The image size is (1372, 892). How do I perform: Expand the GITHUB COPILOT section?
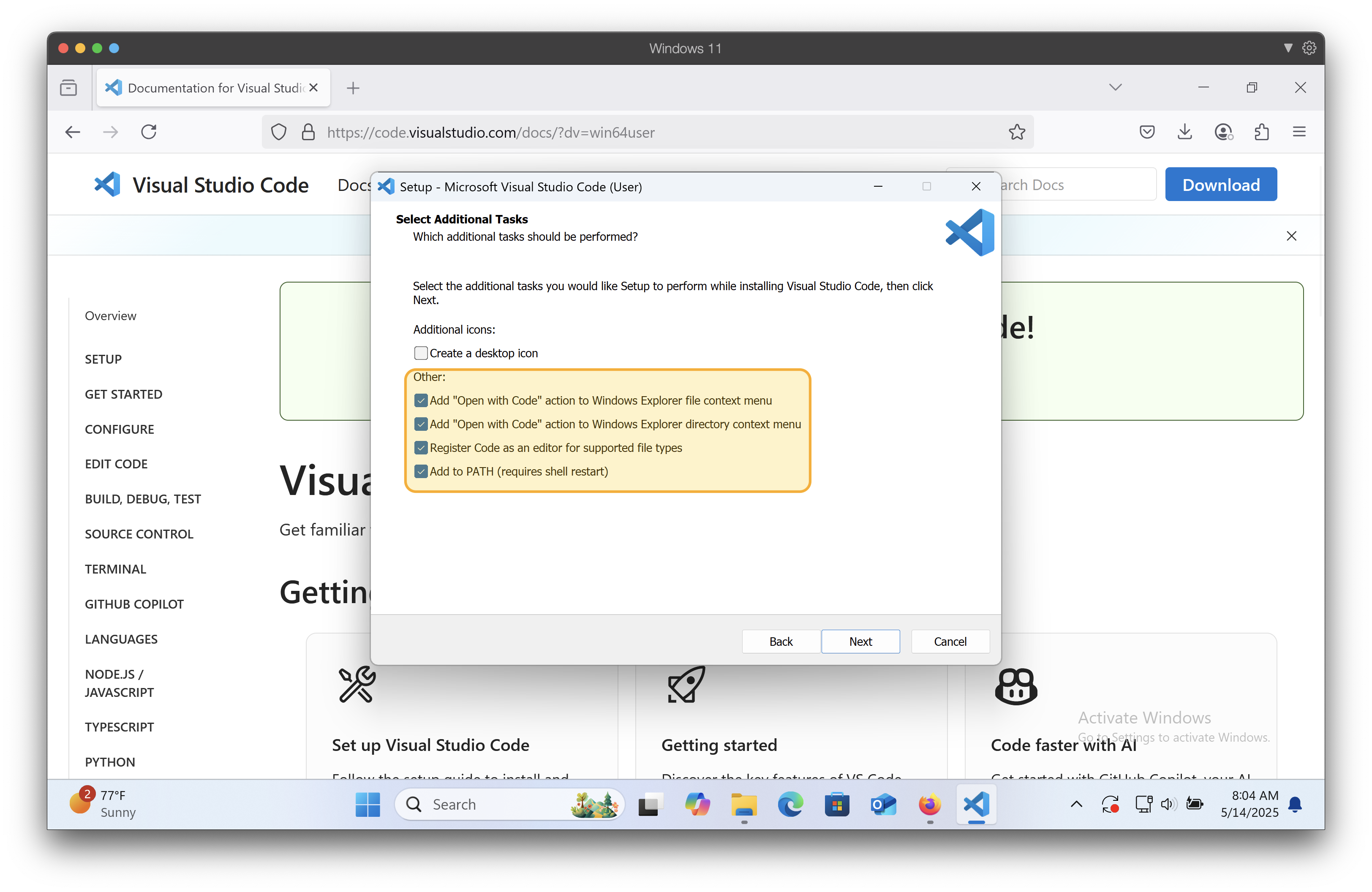[x=134, y=604]
